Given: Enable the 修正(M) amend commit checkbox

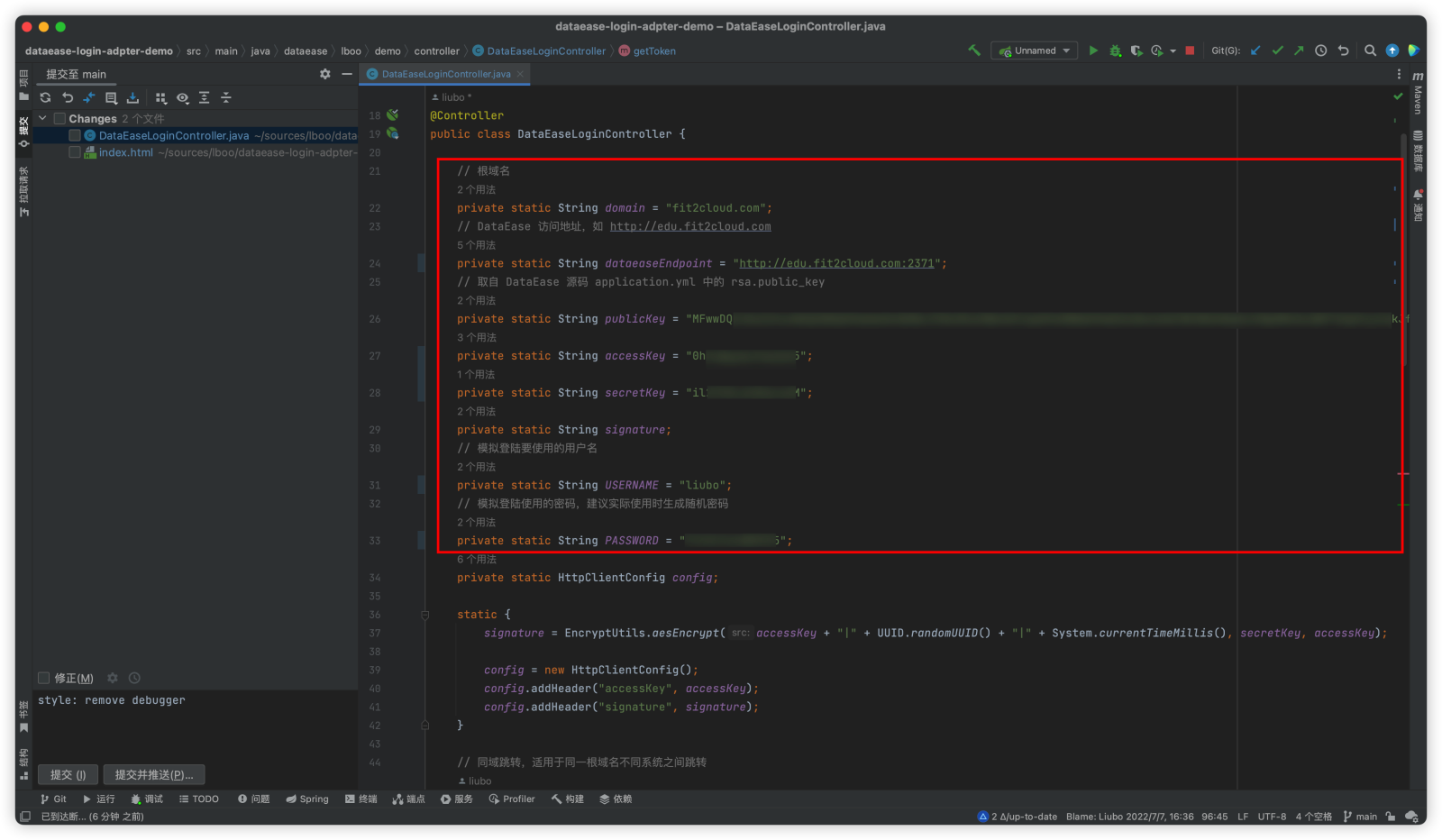Looking at the screenshot, I should [41, 678].
